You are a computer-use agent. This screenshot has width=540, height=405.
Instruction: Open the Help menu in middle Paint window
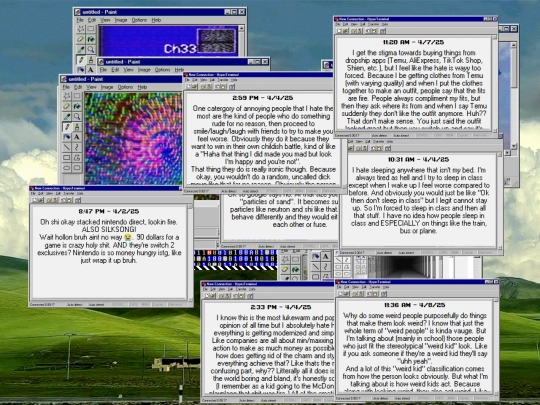coord(179,70)
